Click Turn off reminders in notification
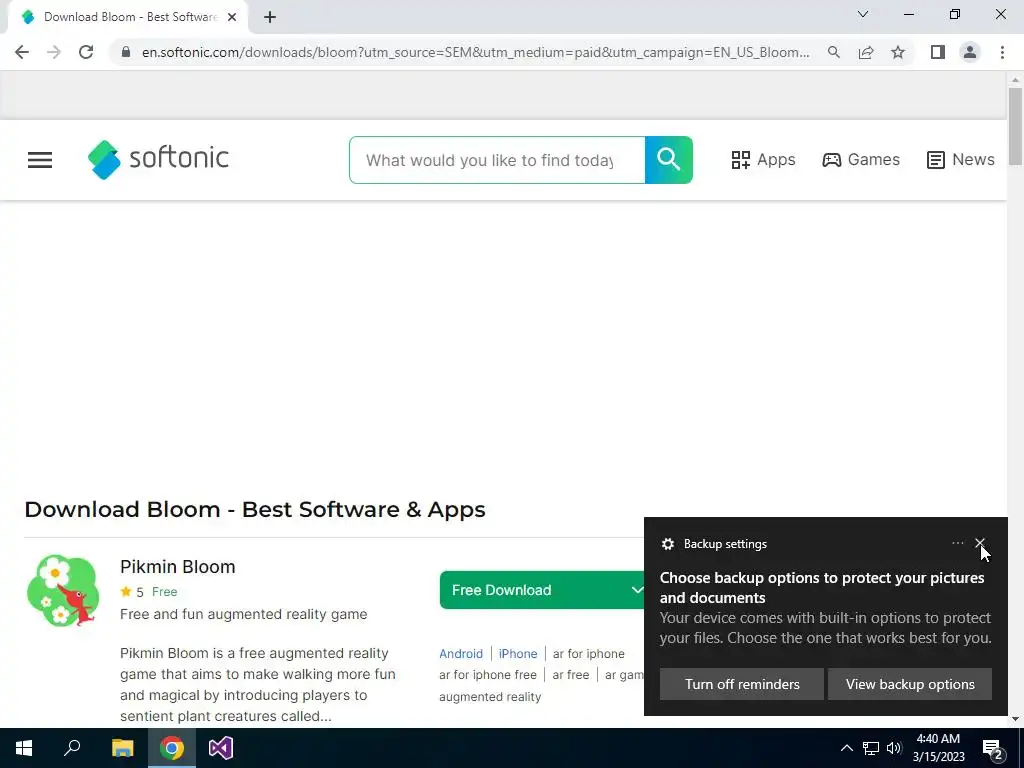The width and height of the screenshot is (1024, 768). coord(742,684)
